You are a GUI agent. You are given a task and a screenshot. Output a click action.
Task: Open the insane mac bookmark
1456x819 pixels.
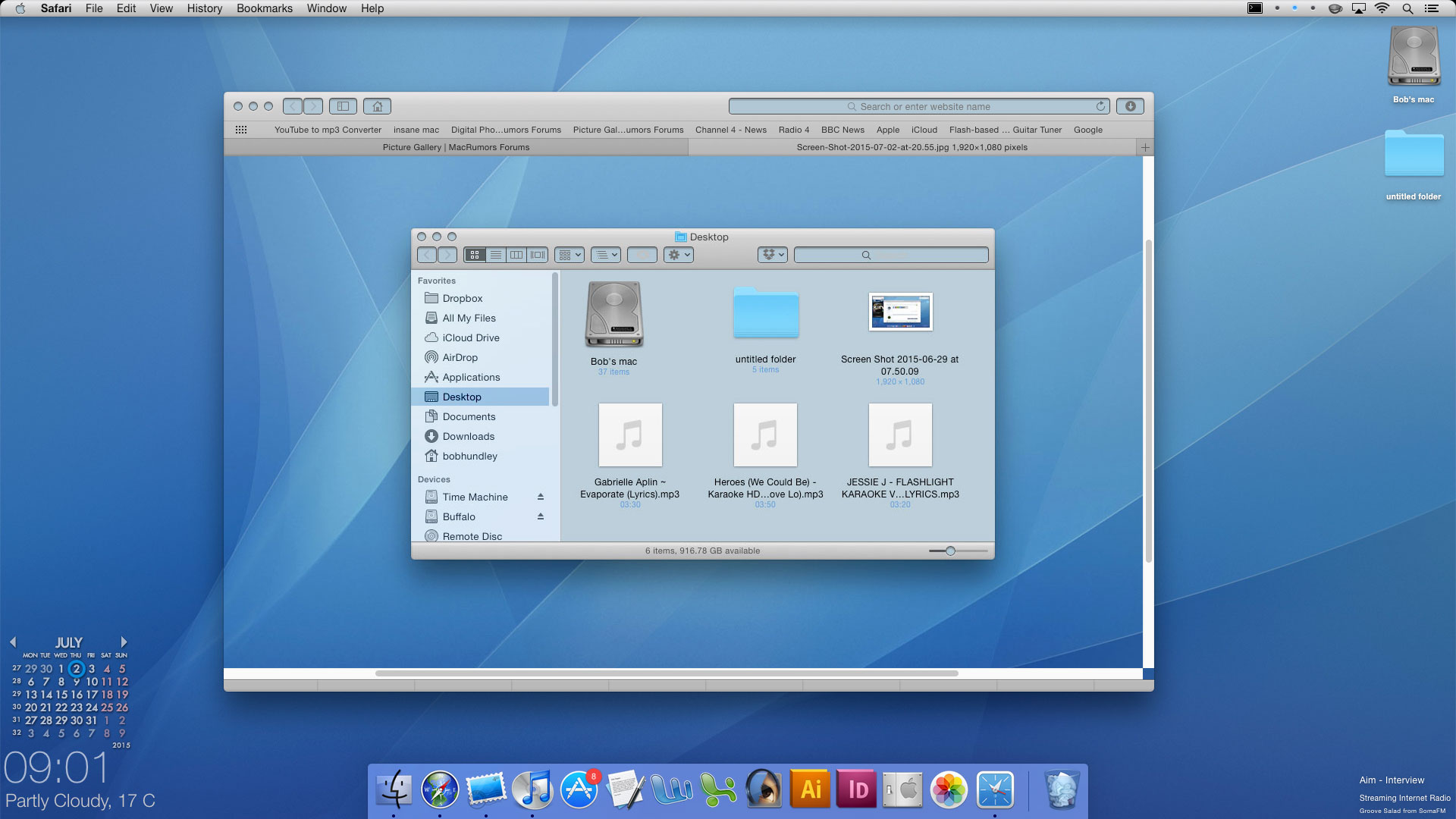coord(416,130)
